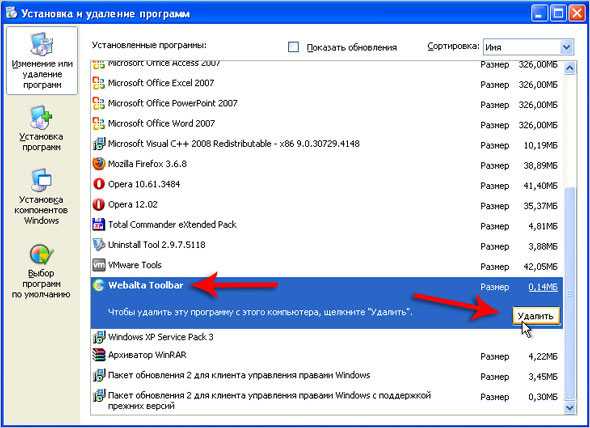
Task: Select the Total Commander eXtended Pack icon
Action: [x=99, y=225]
